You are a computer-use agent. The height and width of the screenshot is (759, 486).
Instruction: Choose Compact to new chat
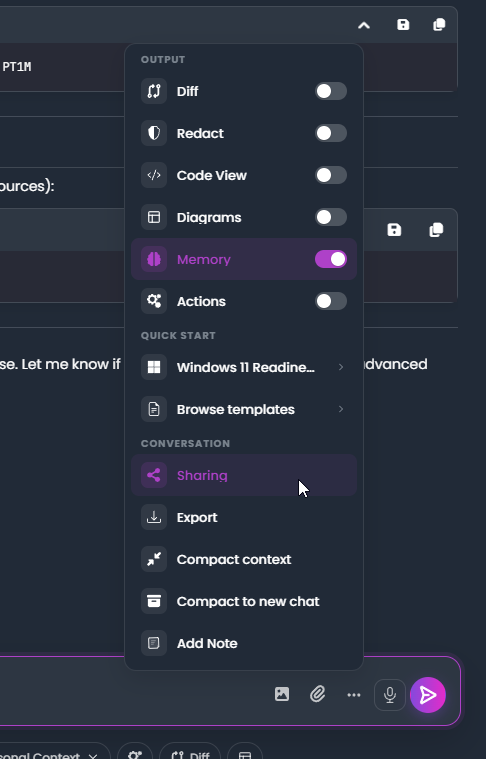click(244, 601)
